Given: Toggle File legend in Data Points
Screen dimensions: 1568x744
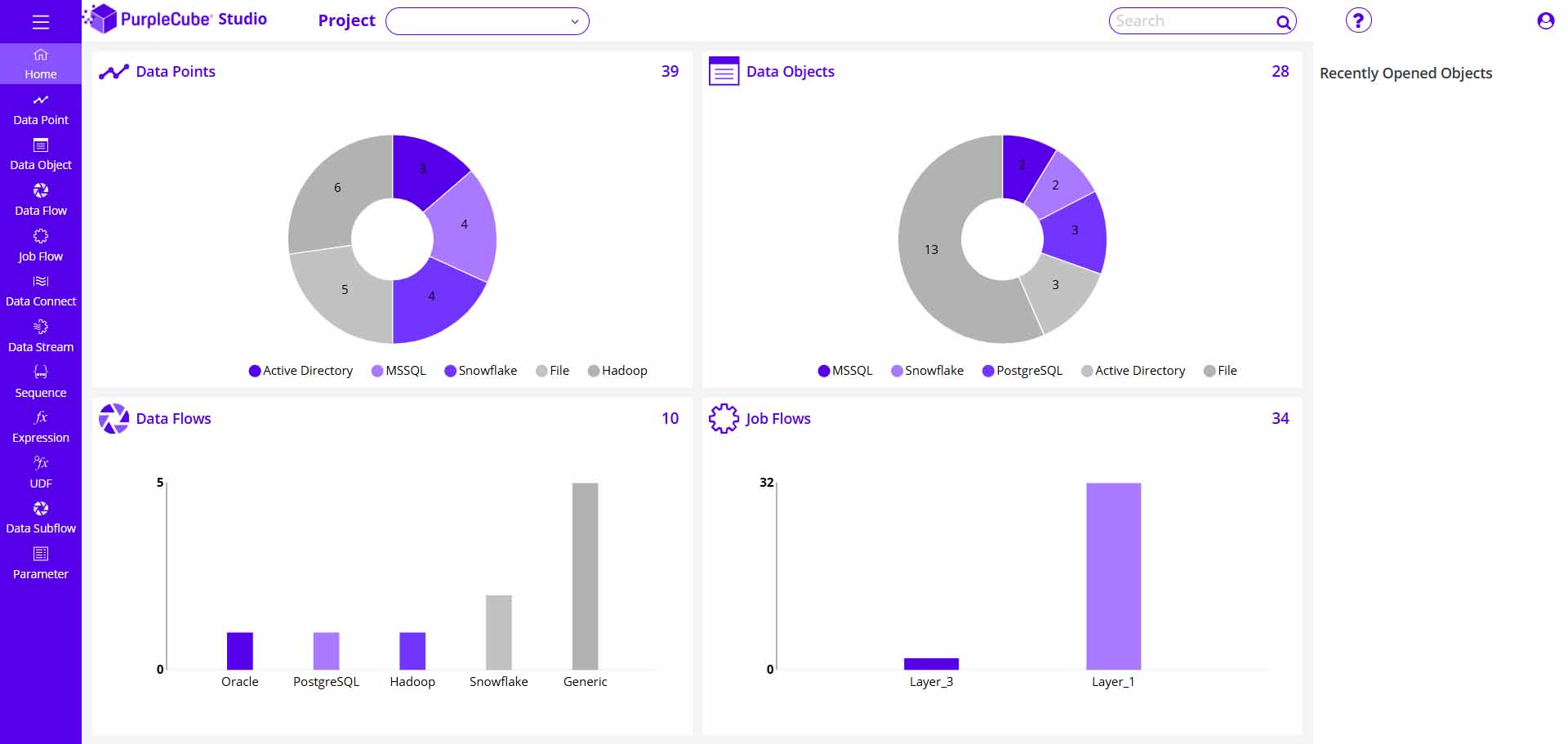Looking at the screenshot, I should [552, 371].
